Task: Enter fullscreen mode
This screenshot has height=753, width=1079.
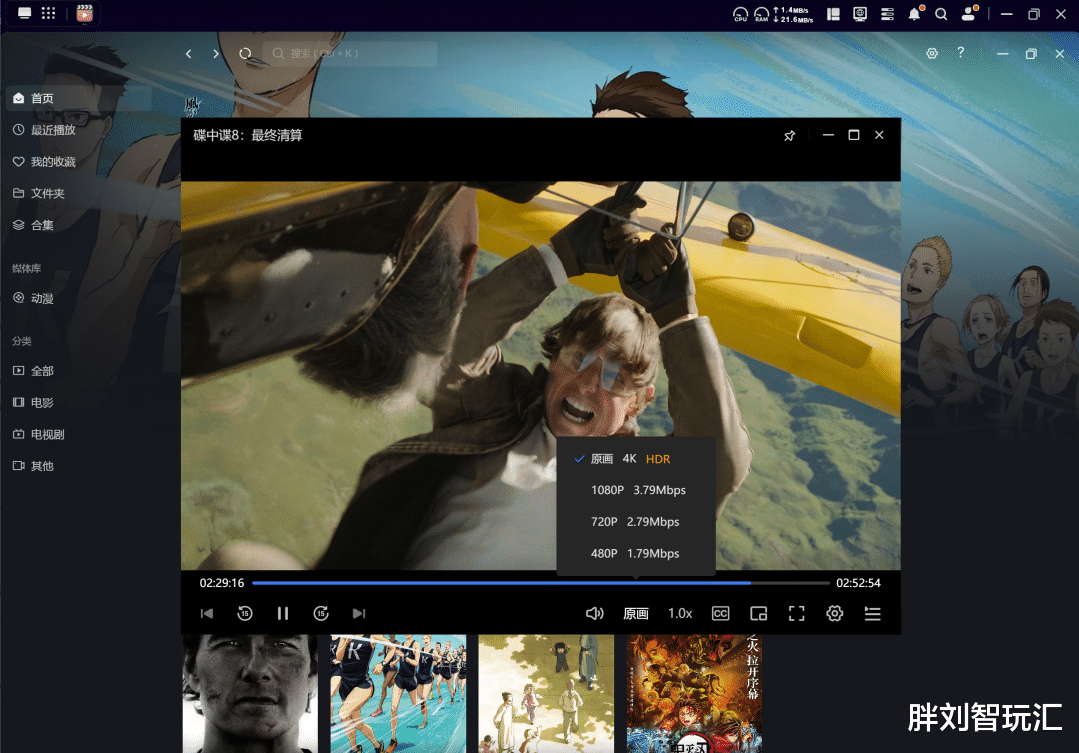Action: pyautogui.click(x=796, y=613)
